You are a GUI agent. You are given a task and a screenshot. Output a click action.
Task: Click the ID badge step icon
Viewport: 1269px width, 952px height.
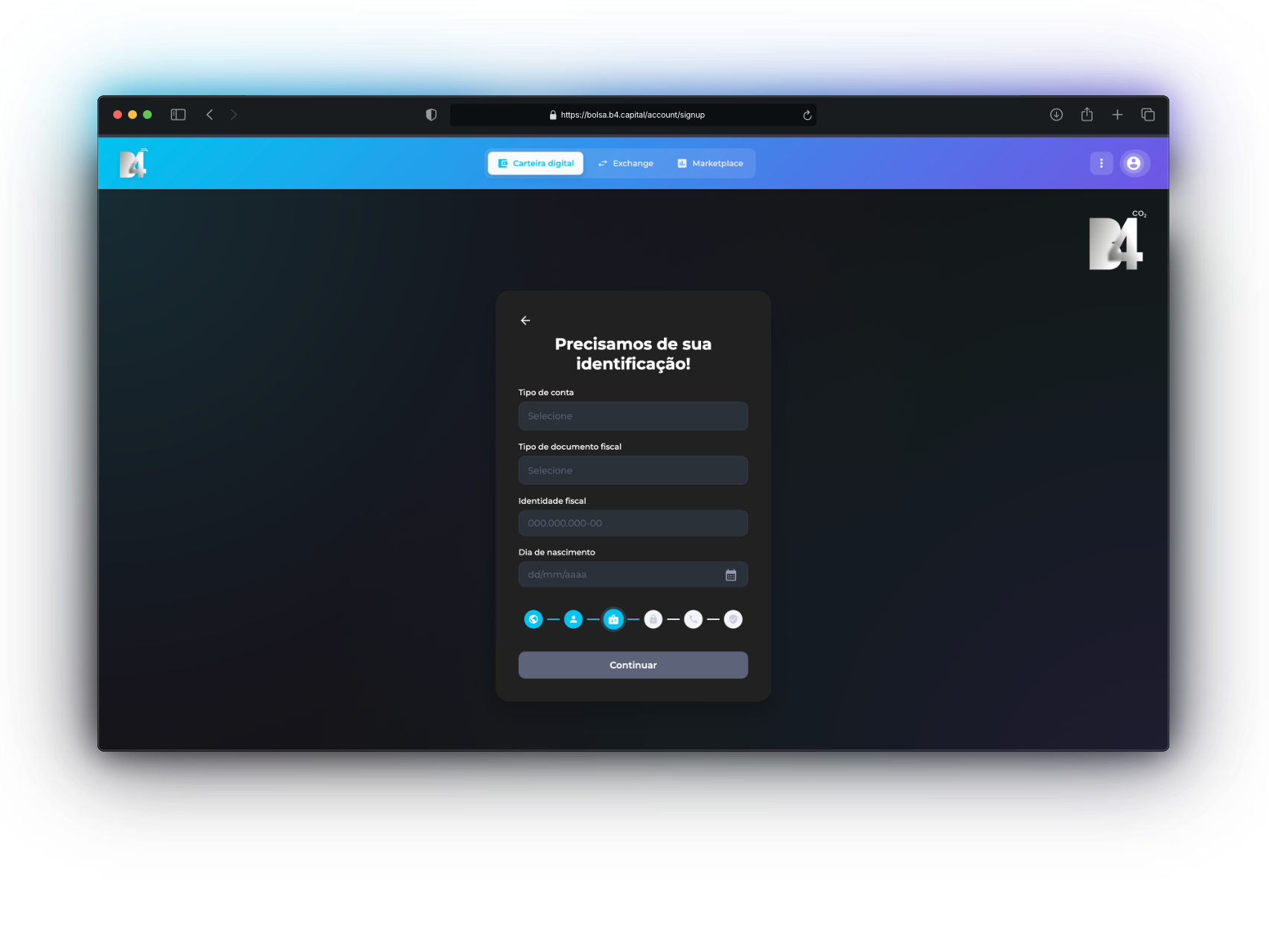(613, 619)
